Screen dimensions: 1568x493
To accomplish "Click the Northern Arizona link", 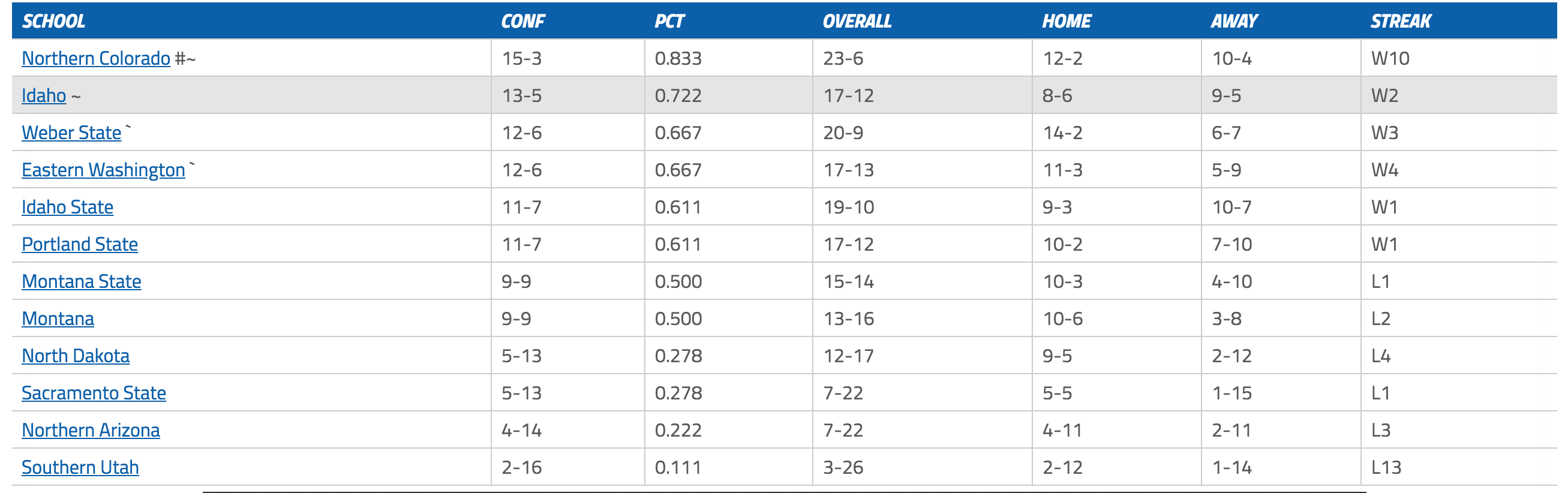I will coord(90,429).
